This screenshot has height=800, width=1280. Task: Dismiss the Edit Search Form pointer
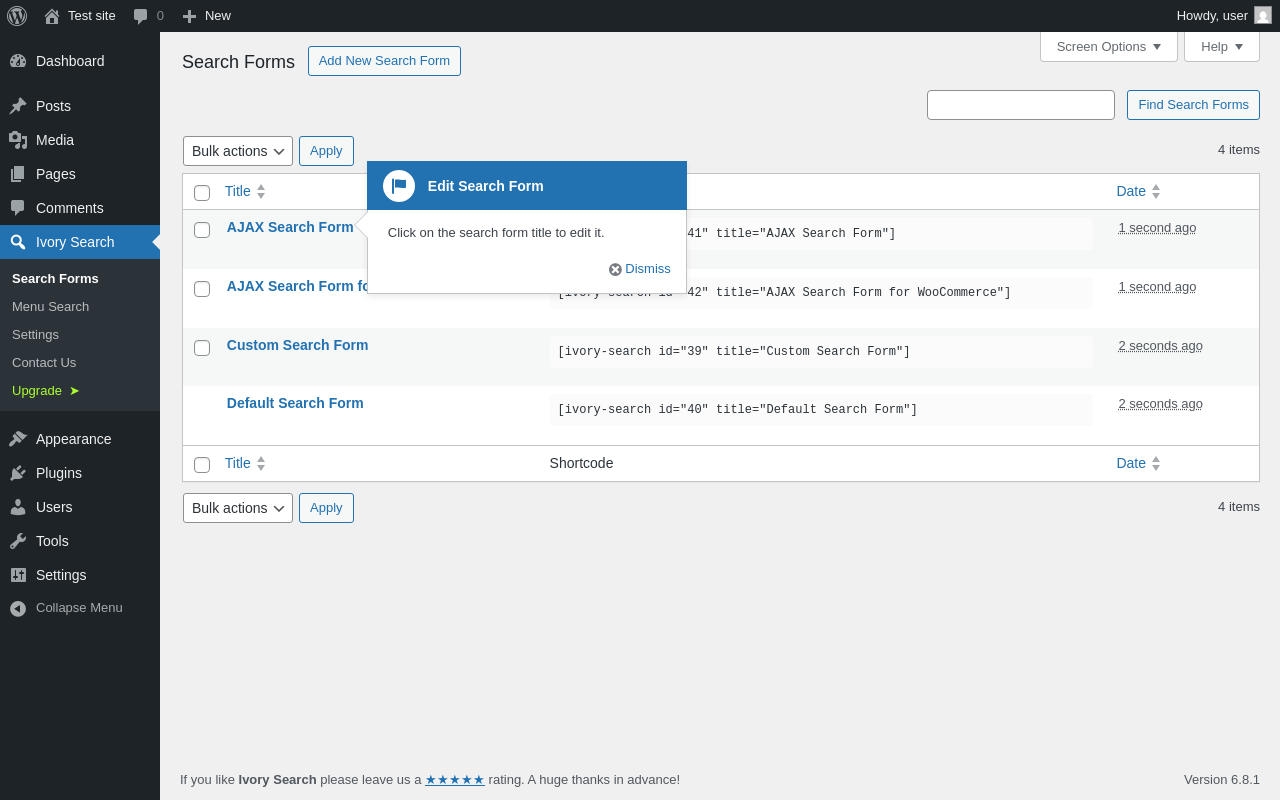[x=640, y=269]
